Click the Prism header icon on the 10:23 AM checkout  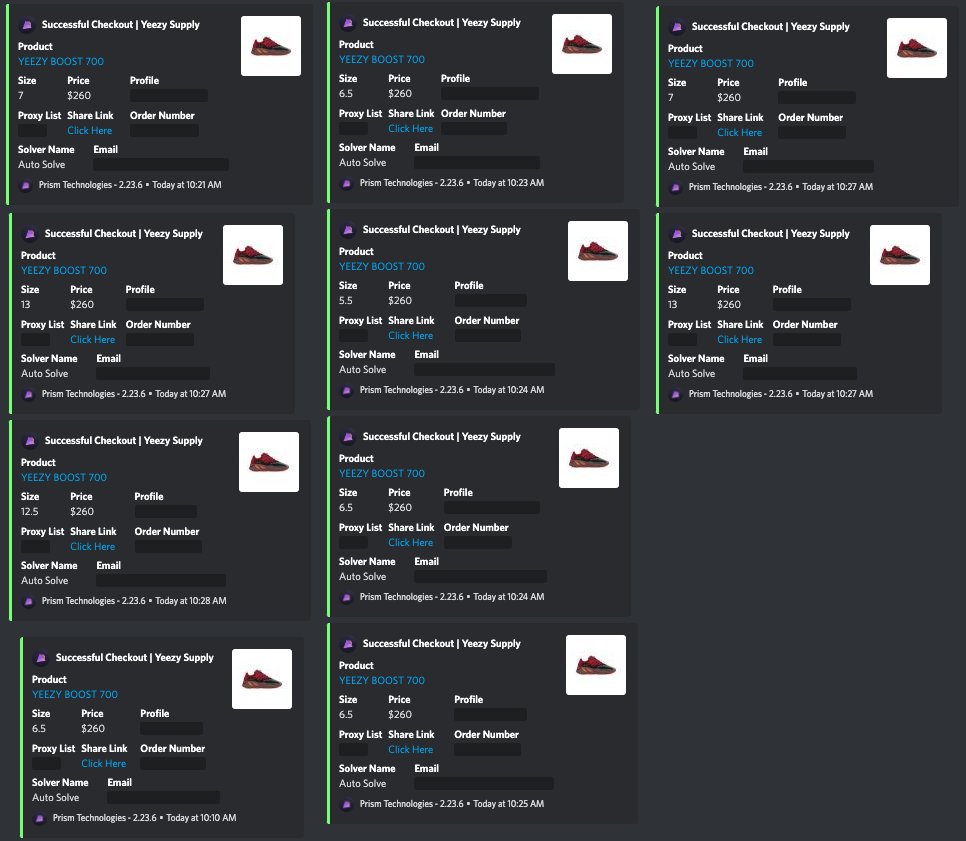[x=348, y=23]
